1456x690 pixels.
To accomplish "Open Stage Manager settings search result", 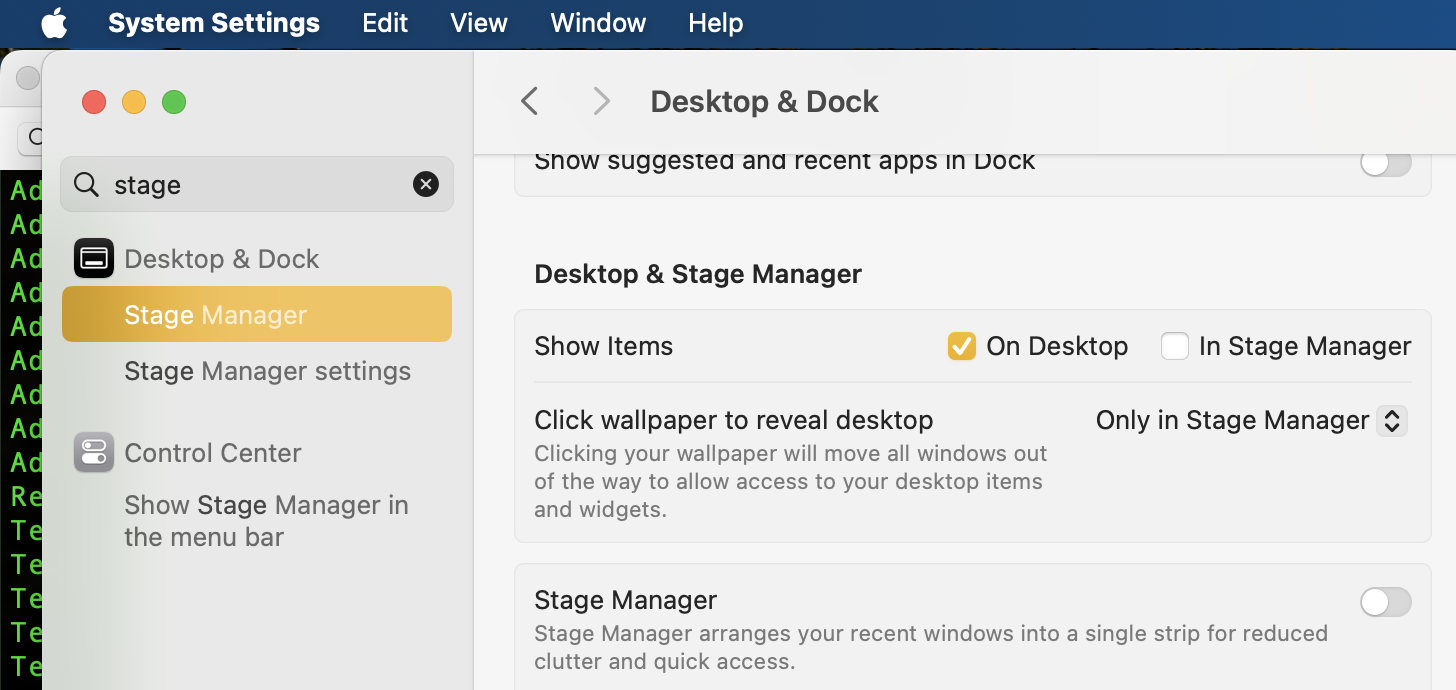I will (267, 371).
